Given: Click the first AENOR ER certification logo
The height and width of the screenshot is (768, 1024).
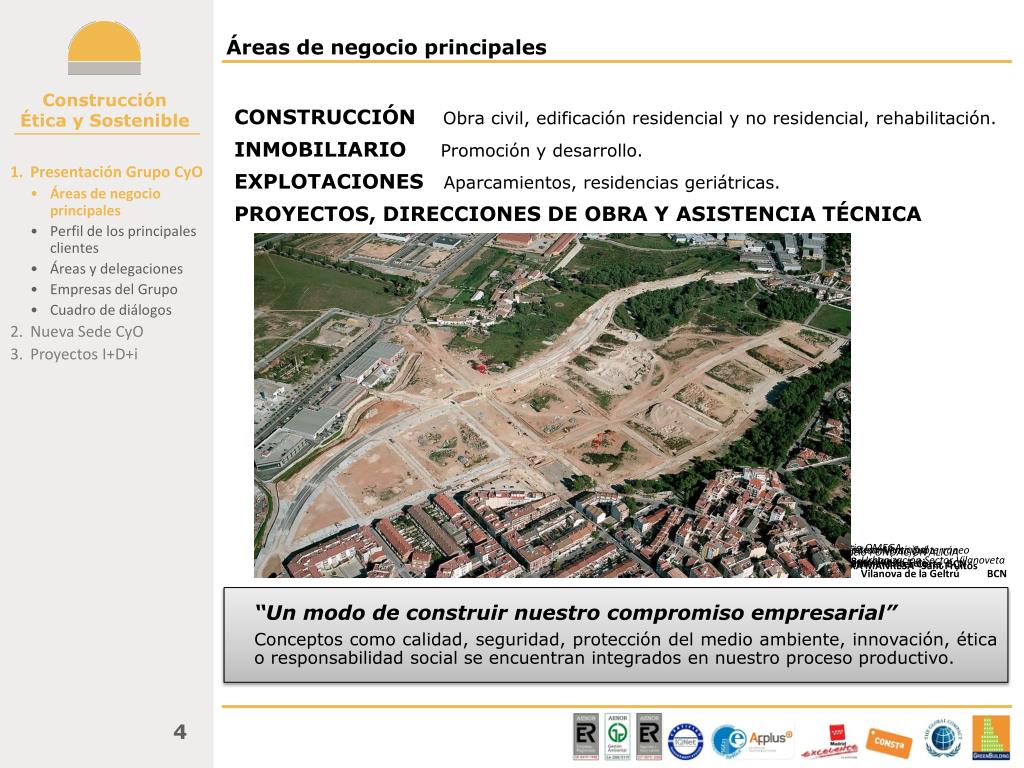Looking at the screenshot, I should (x=586, y=737).
